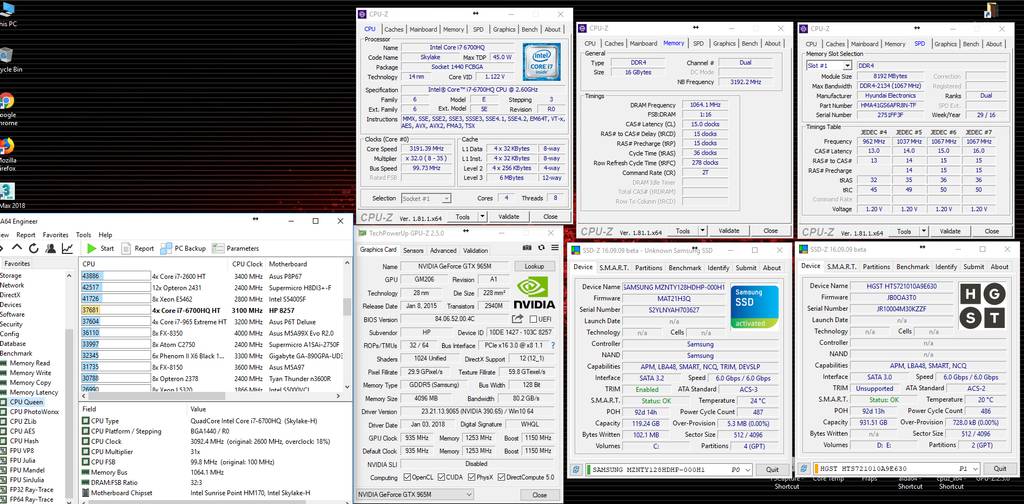This screenshot has height=504, width=1024.
Task: Click the Bus Interface question mark icon
Action: pyautogui.click(x=552, y=345)
